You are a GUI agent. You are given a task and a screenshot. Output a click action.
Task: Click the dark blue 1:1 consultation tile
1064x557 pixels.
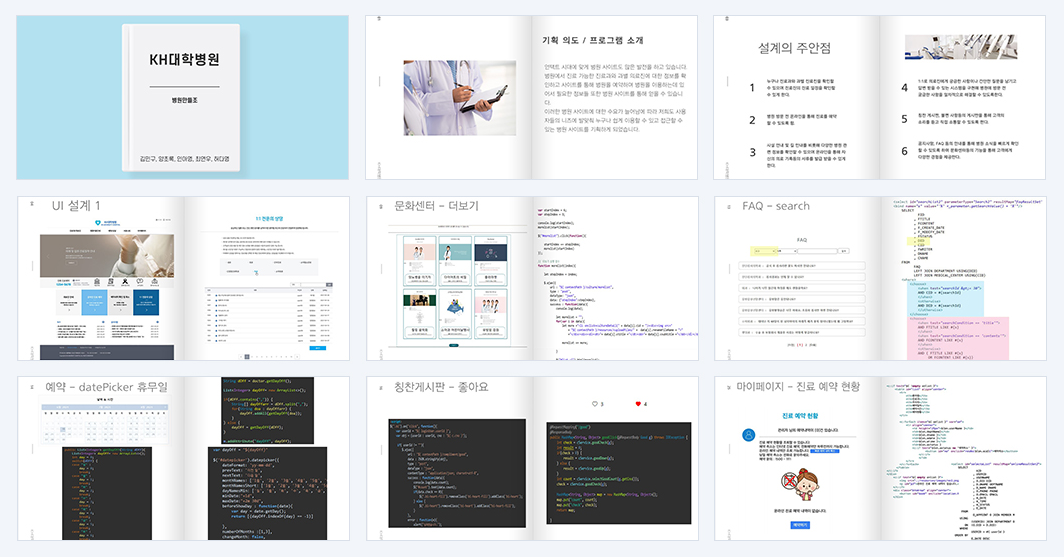pos(146,303)
